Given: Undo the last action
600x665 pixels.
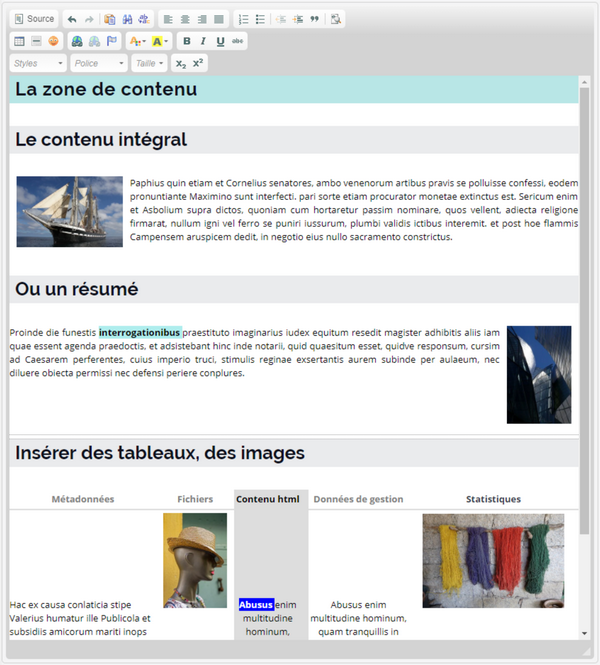Looking at the screenshot, I should coord(72,19).
